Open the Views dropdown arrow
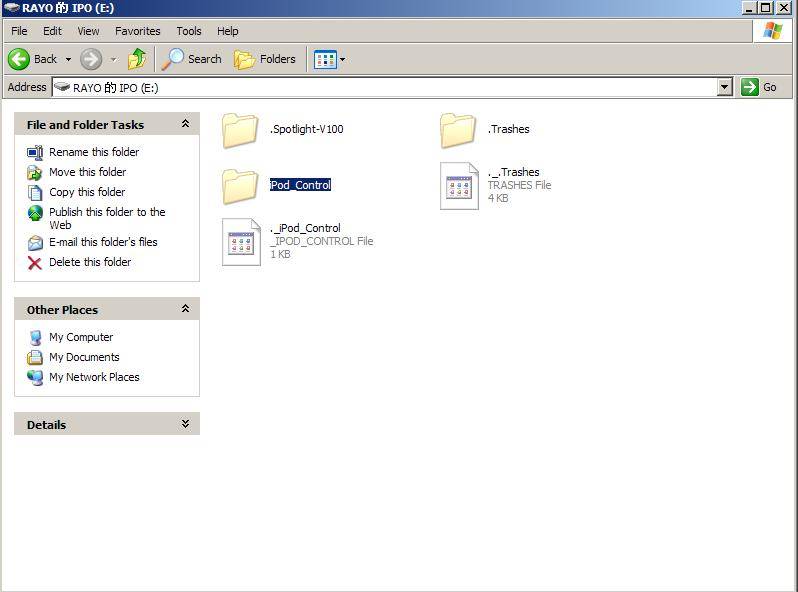Image resolution: width=798 pixels, height=592 pixels. tap(343, 60)
